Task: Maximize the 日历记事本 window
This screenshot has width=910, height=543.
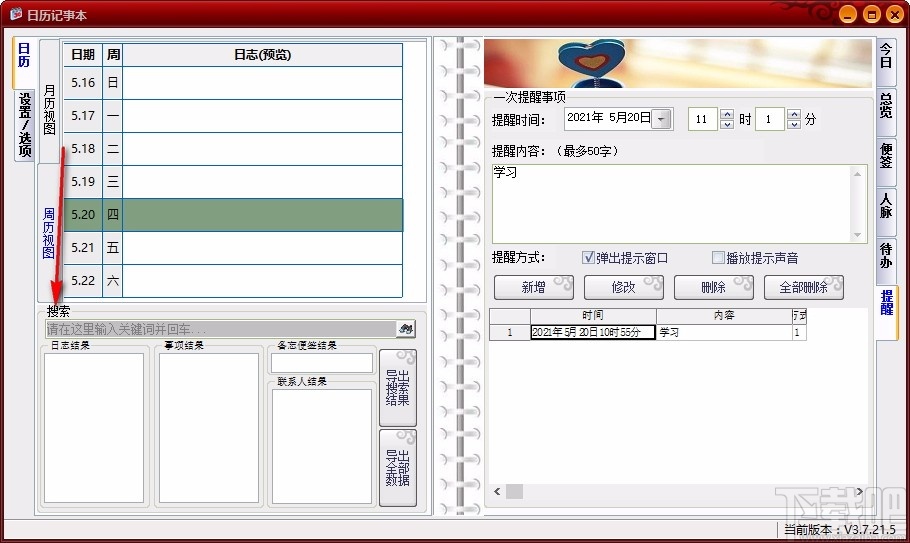Action: click(x=871, y=15)
